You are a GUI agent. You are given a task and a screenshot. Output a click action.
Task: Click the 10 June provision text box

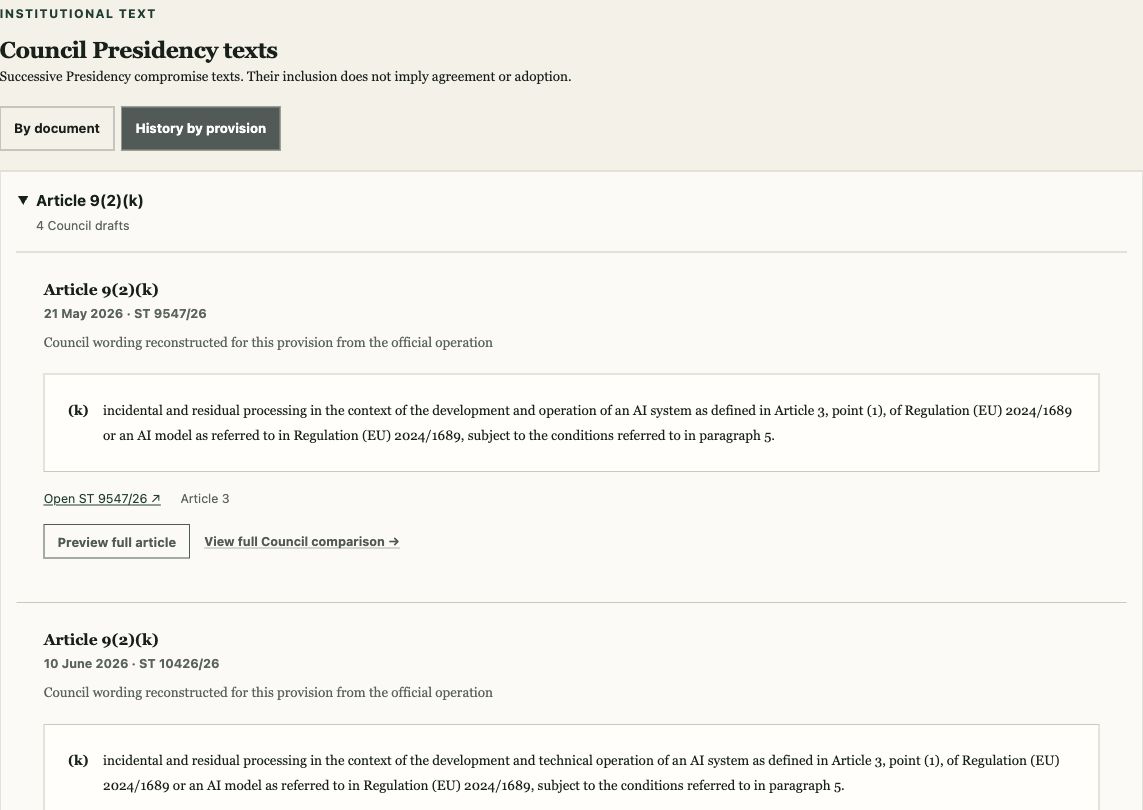point(572,767)
